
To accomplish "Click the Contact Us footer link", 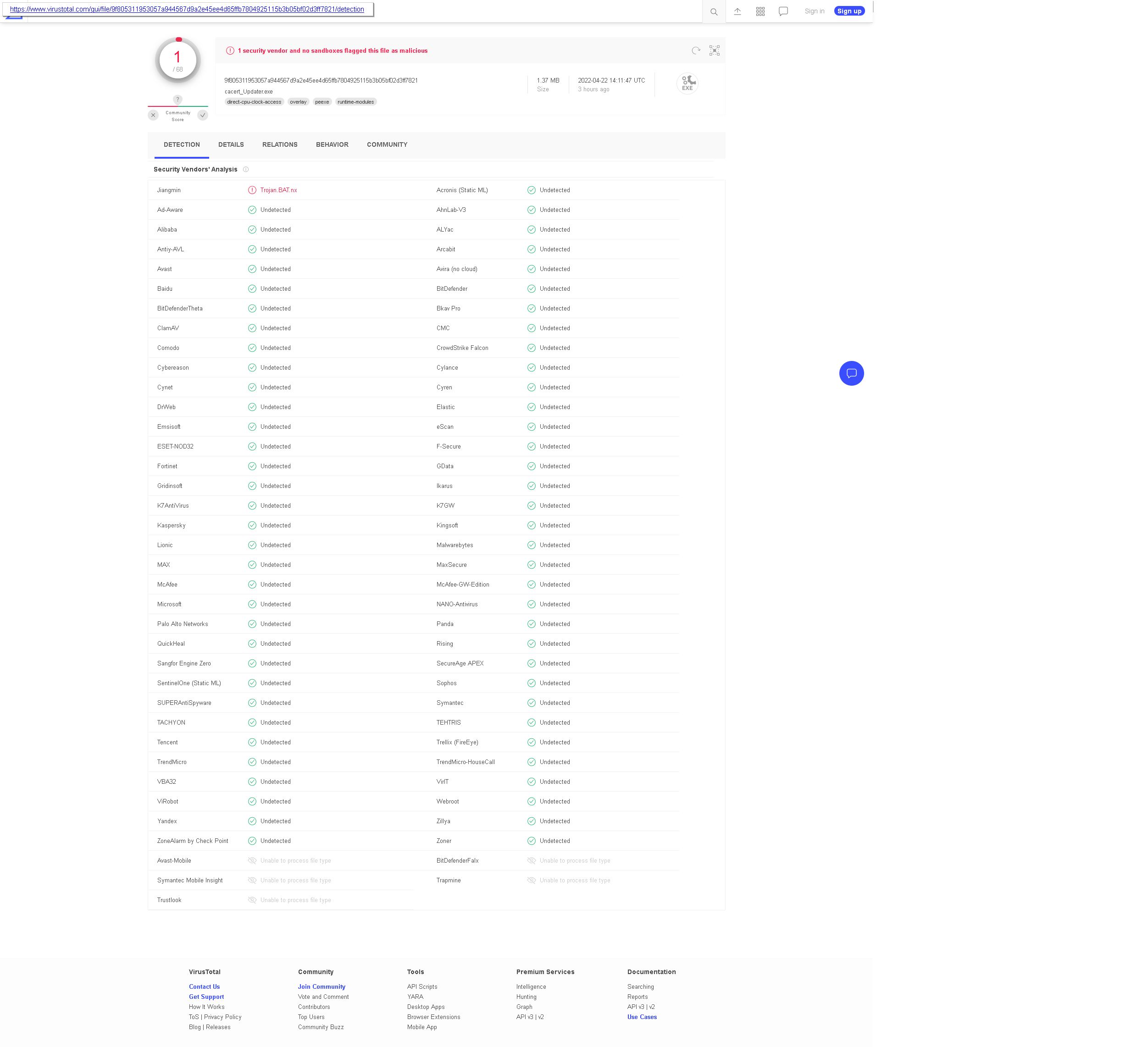I will pos(205,986).
